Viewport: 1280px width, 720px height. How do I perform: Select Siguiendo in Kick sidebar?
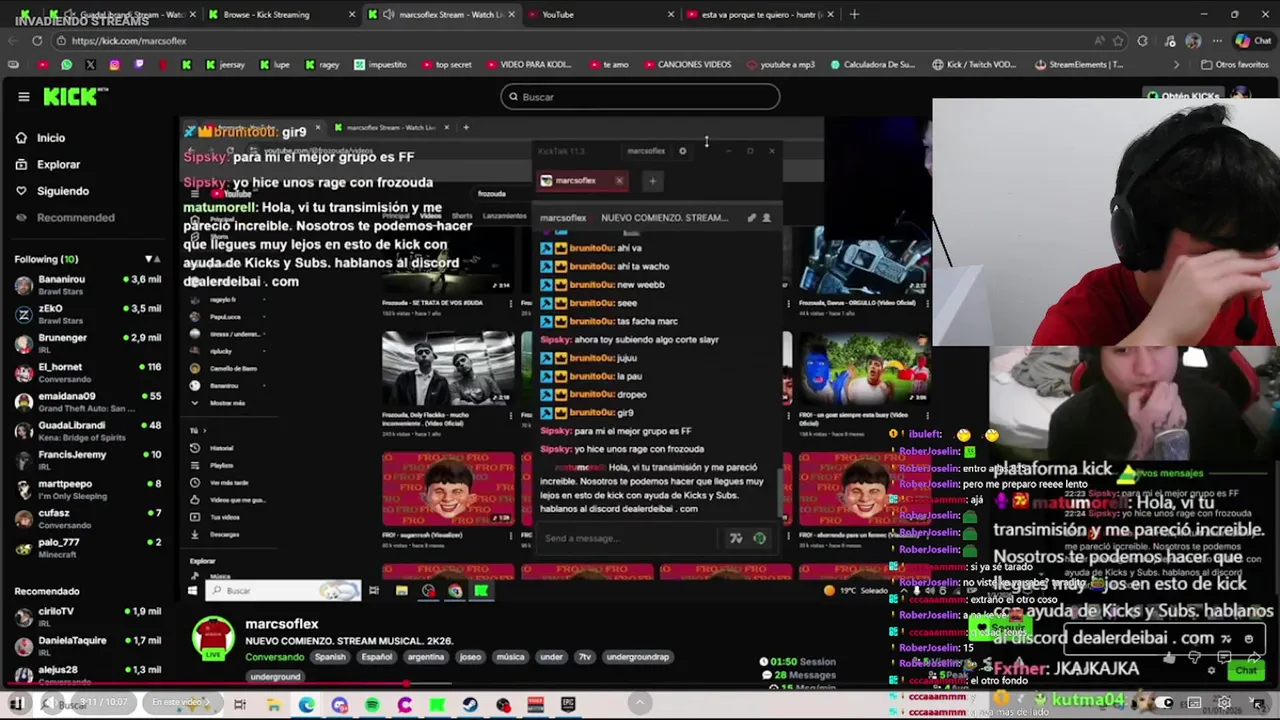point(62,191)
